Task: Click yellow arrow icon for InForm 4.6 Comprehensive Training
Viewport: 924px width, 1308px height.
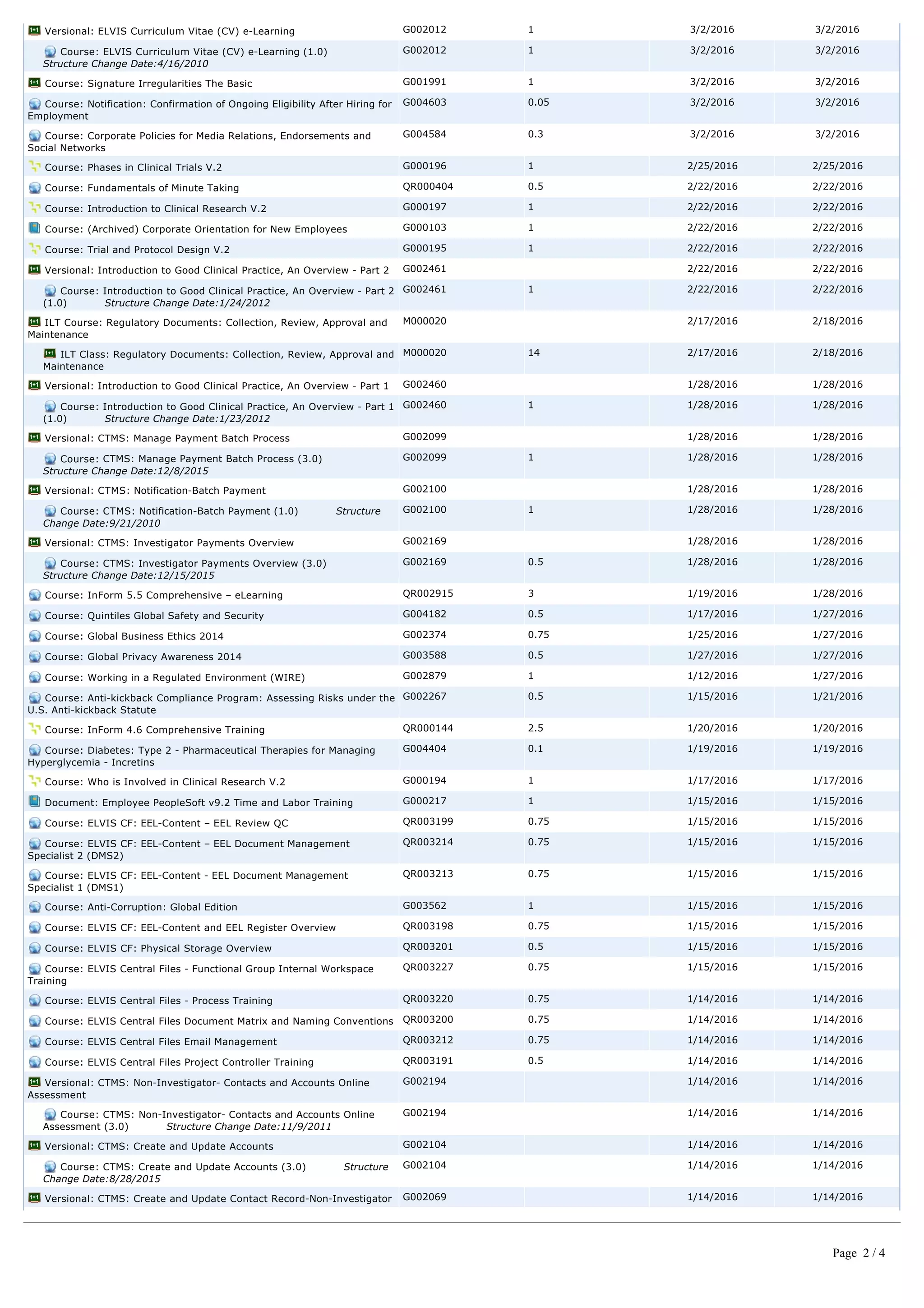Action: (x=34, y=729)
